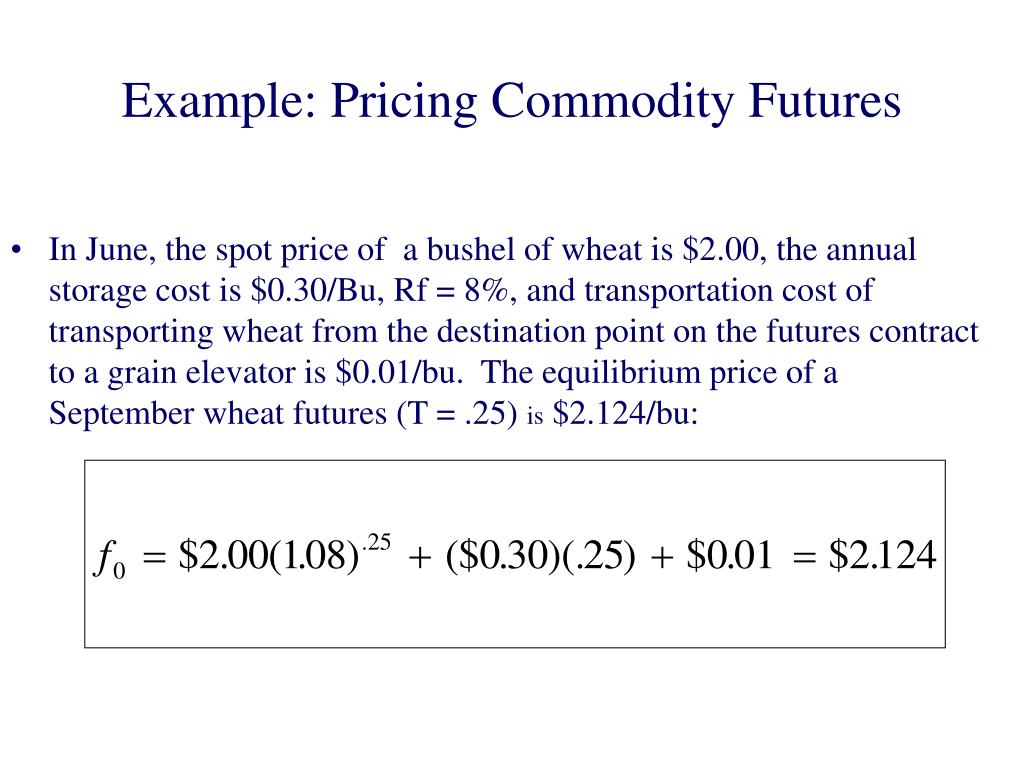This screenshot has width=1024, height=768.
Task: Click the words 'futures contract' in the paragraph
Action: [x=872, y=332]
